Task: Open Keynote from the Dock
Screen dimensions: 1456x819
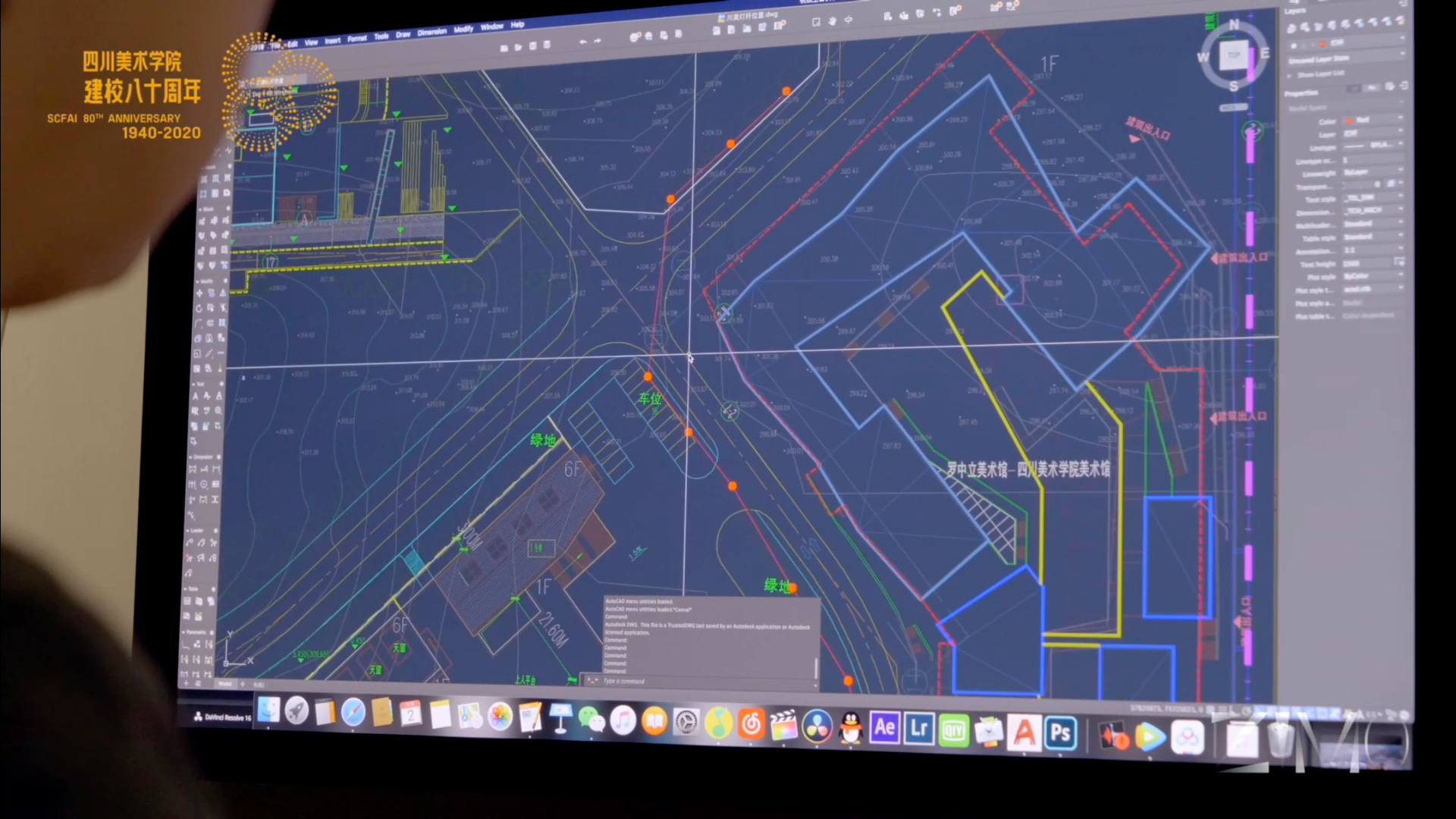Action: [561, 718]
